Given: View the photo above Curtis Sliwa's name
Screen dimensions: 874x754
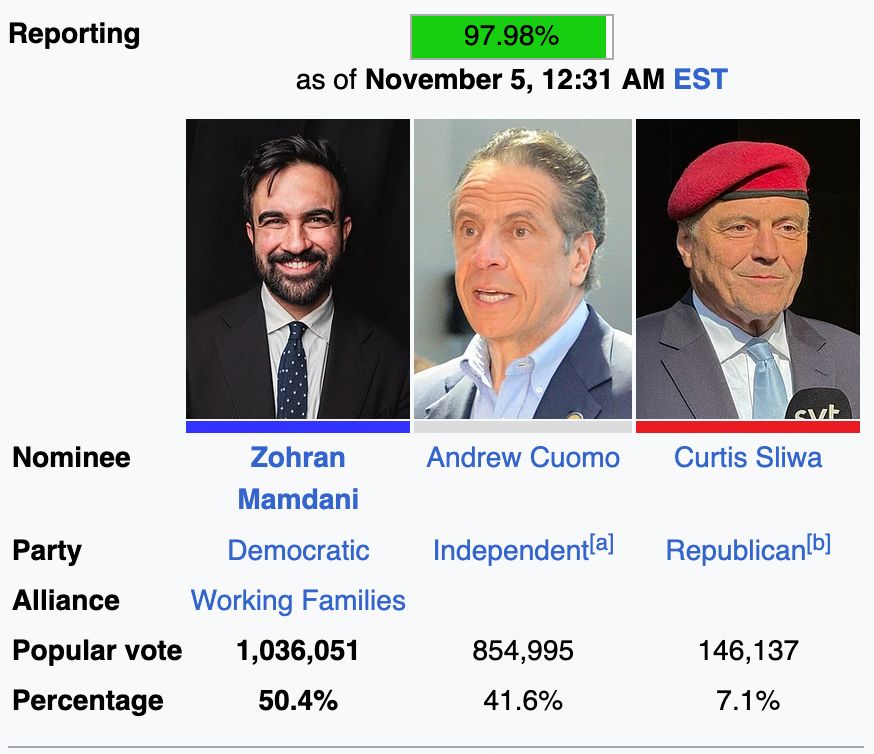Looking at the screenshot, I should coord(748,269).
